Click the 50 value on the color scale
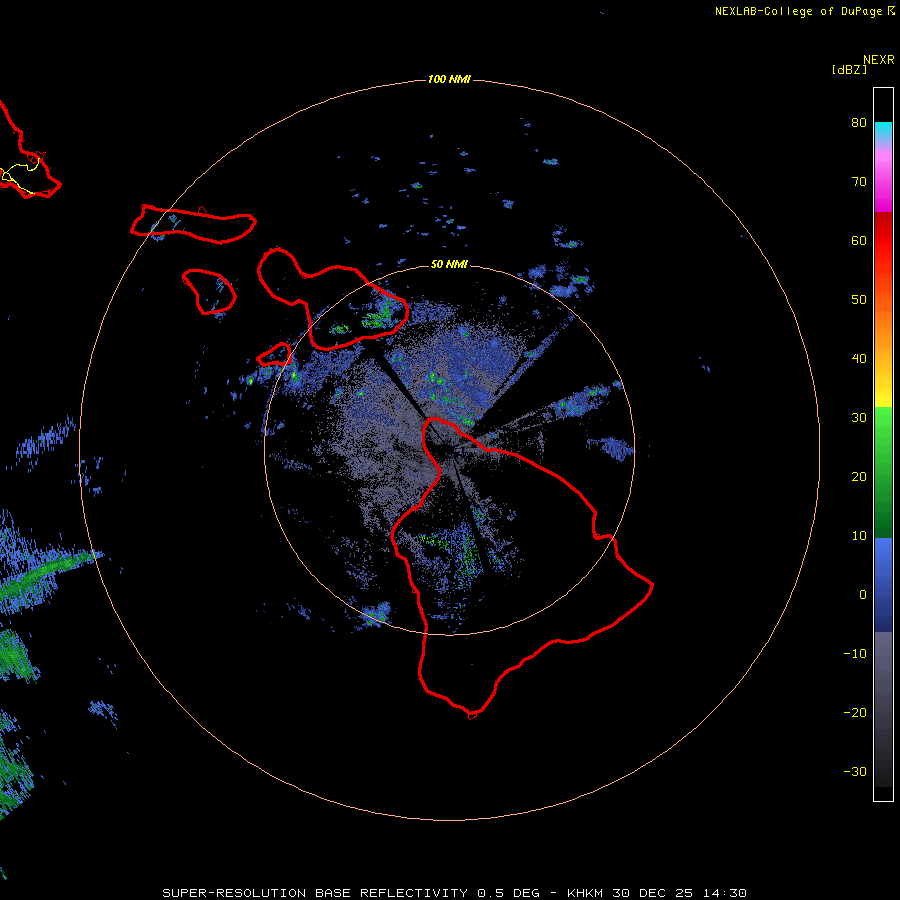Image resolution: width=900 pixels, height=900 pixels. coord(859,300)
